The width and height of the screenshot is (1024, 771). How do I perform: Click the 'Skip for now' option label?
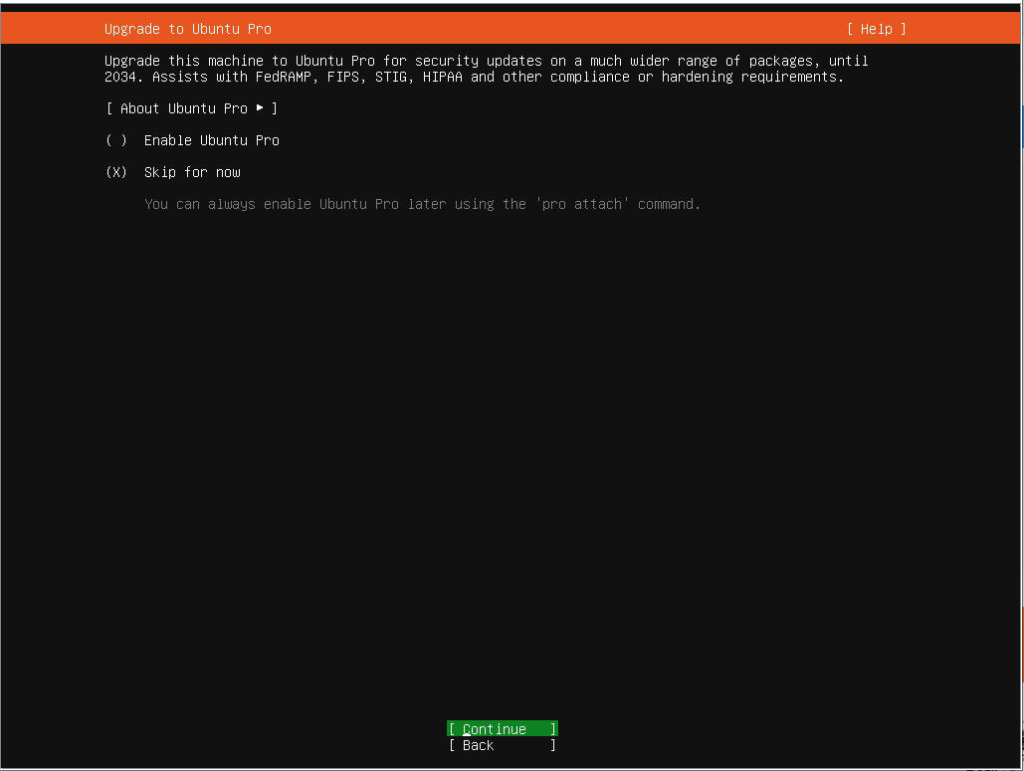click(x=192, y=172)
